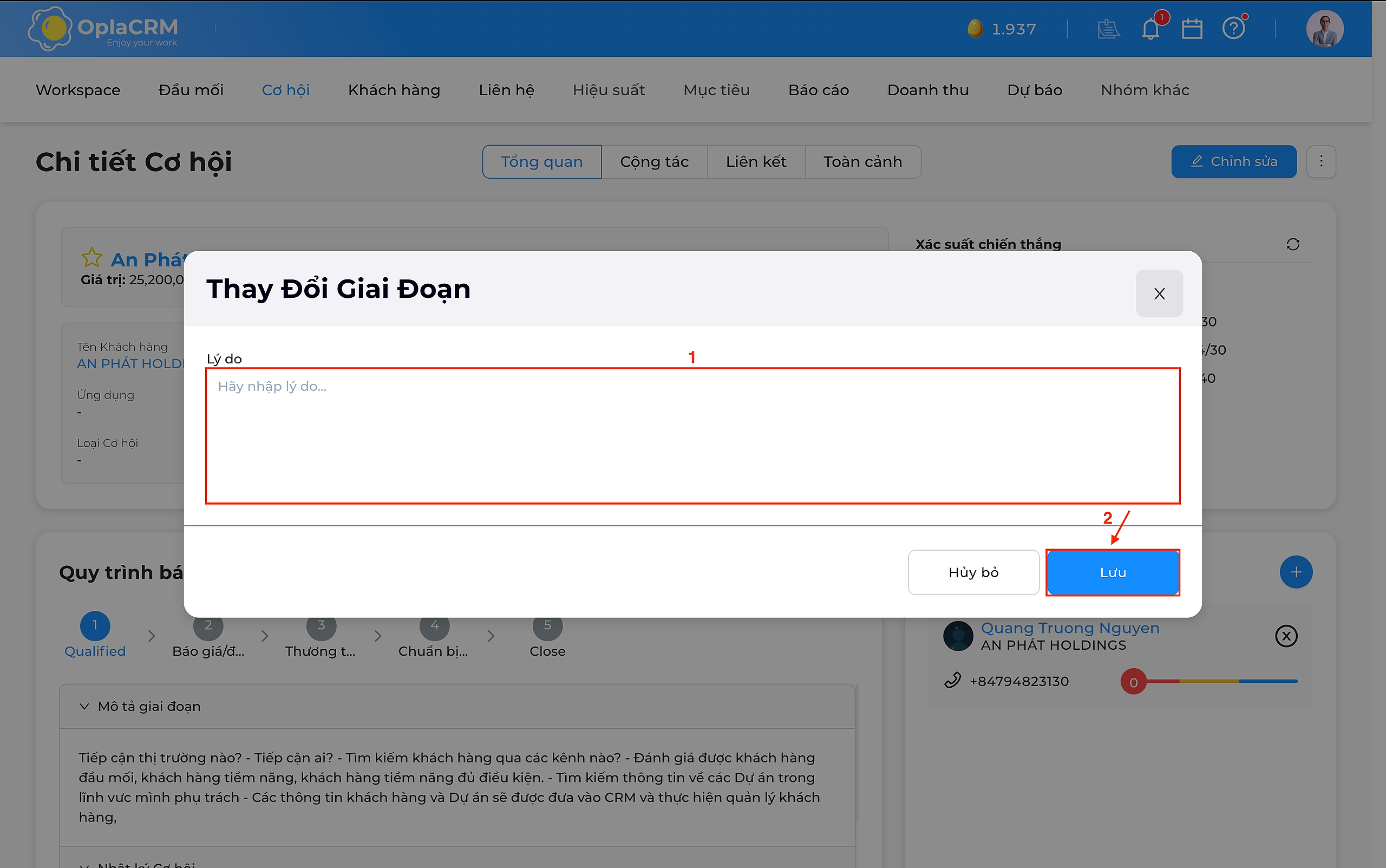Remove contact Quang Truong Nguyen

pos(1286,636)
